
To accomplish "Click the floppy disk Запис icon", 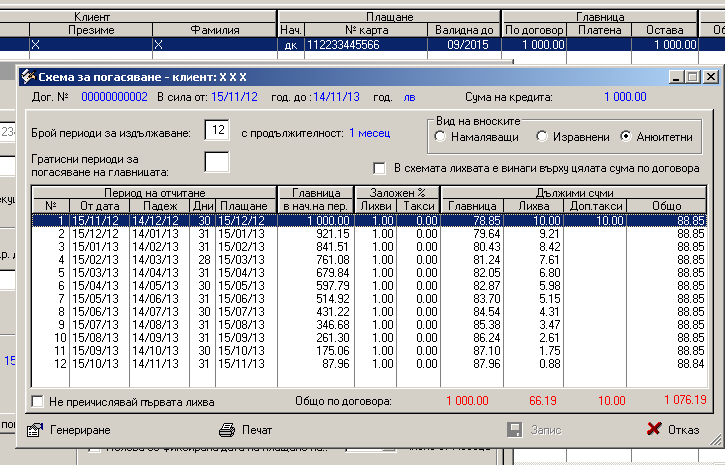I will coord(515,429).
